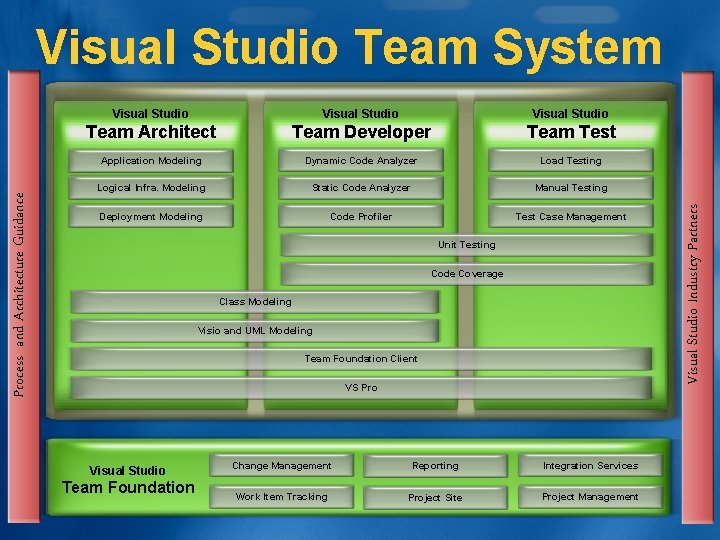Click Visual Studio text above Team Test

point(570,113)
